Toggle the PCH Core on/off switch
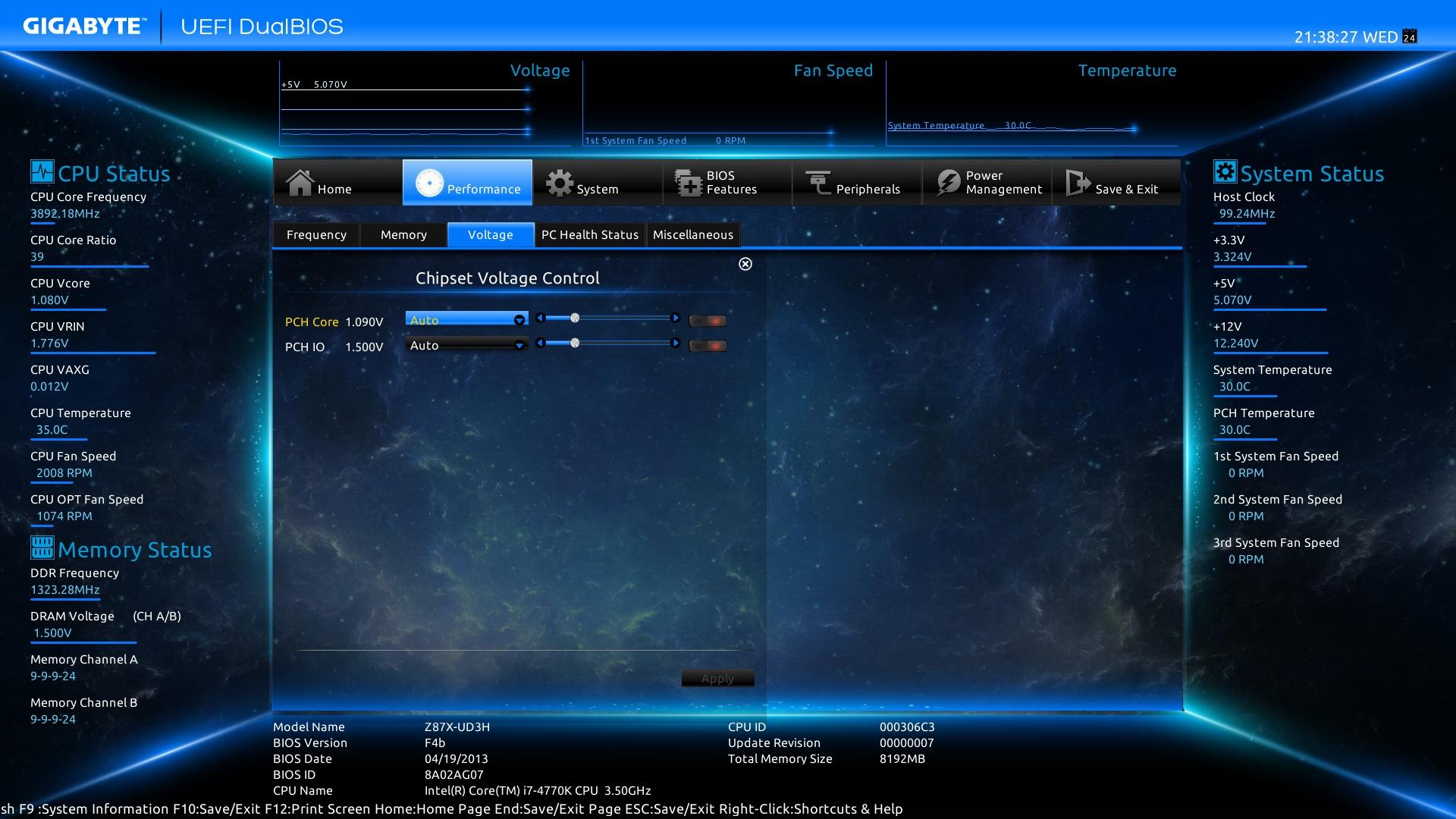The image size is (1456, 819). (708, 321)
